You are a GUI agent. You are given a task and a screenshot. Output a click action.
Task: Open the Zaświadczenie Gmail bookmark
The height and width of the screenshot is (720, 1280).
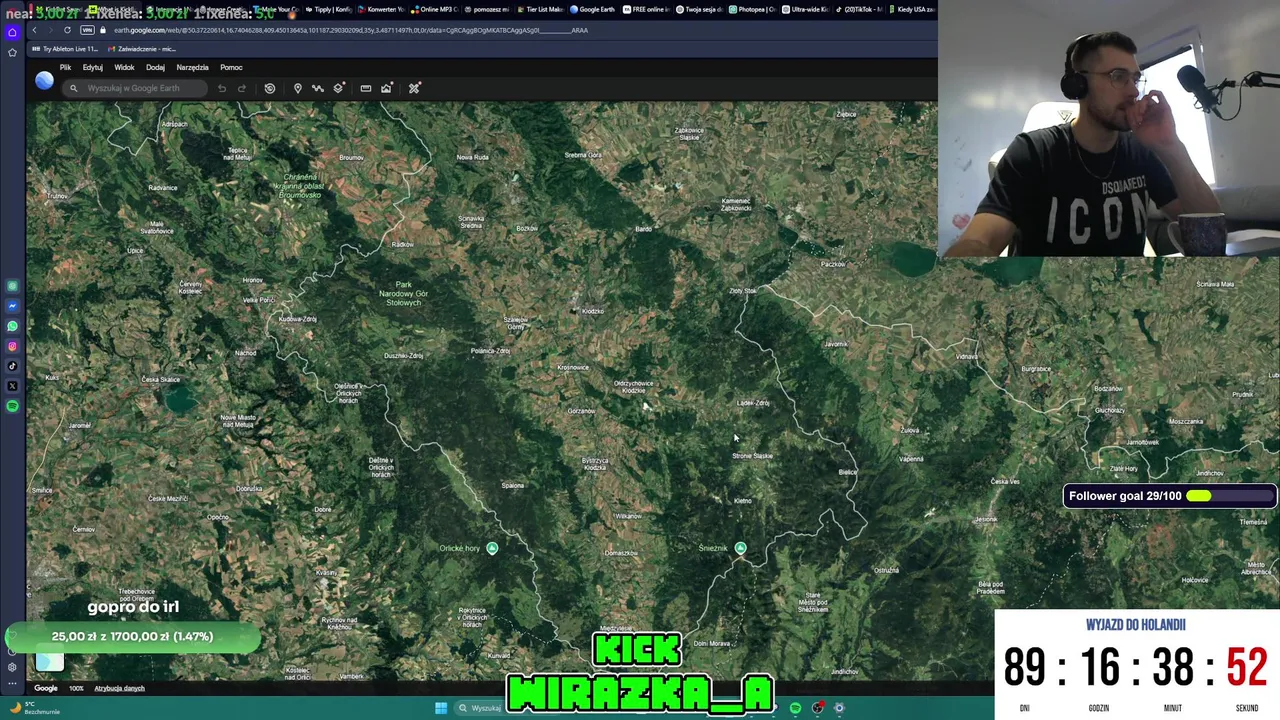click(x=141, y=49)
